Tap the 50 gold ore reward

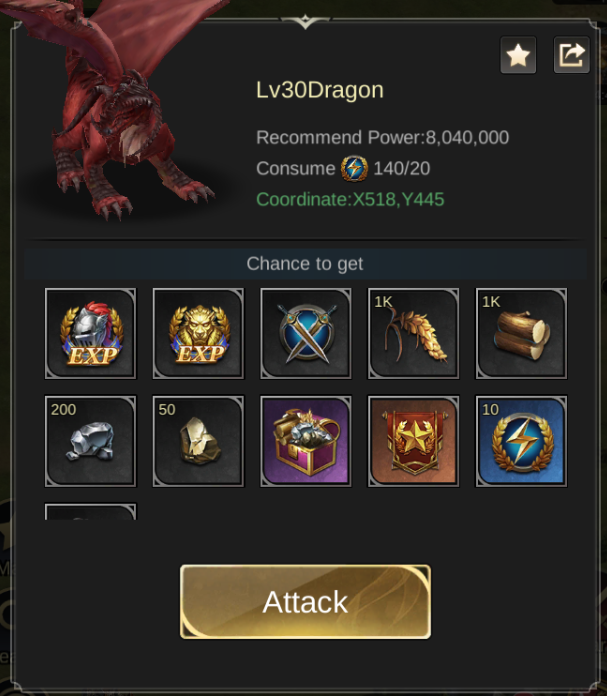(198, 441)
